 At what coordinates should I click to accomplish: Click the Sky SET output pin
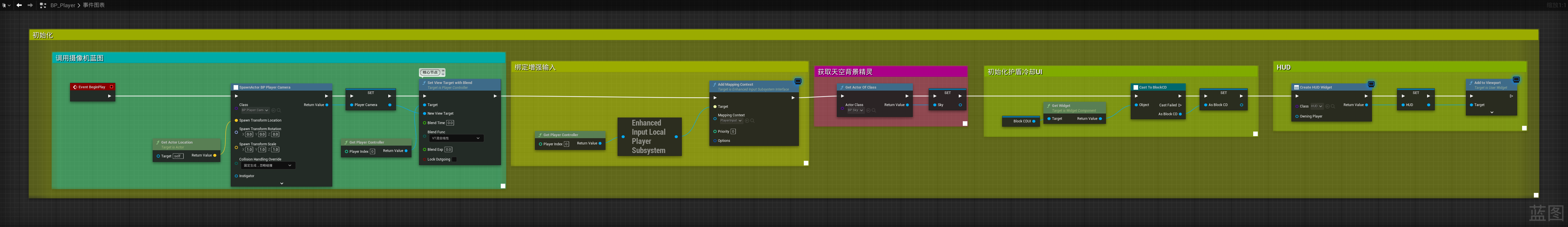pos(960,105)
